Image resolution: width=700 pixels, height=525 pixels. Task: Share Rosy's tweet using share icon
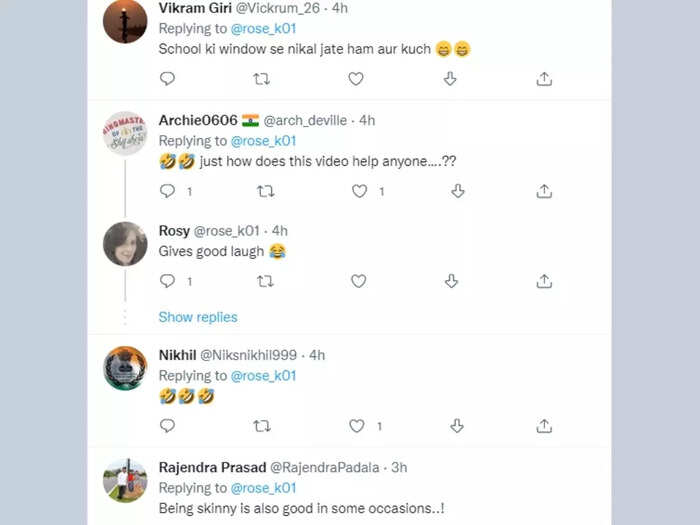click(544, 281)
